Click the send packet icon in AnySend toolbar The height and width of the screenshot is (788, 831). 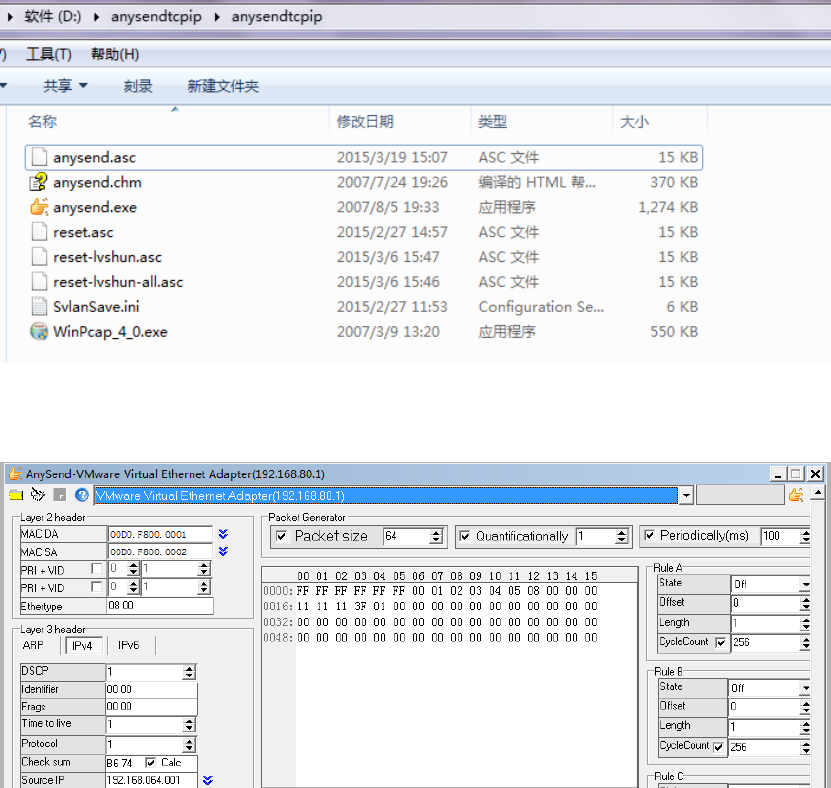38,495
